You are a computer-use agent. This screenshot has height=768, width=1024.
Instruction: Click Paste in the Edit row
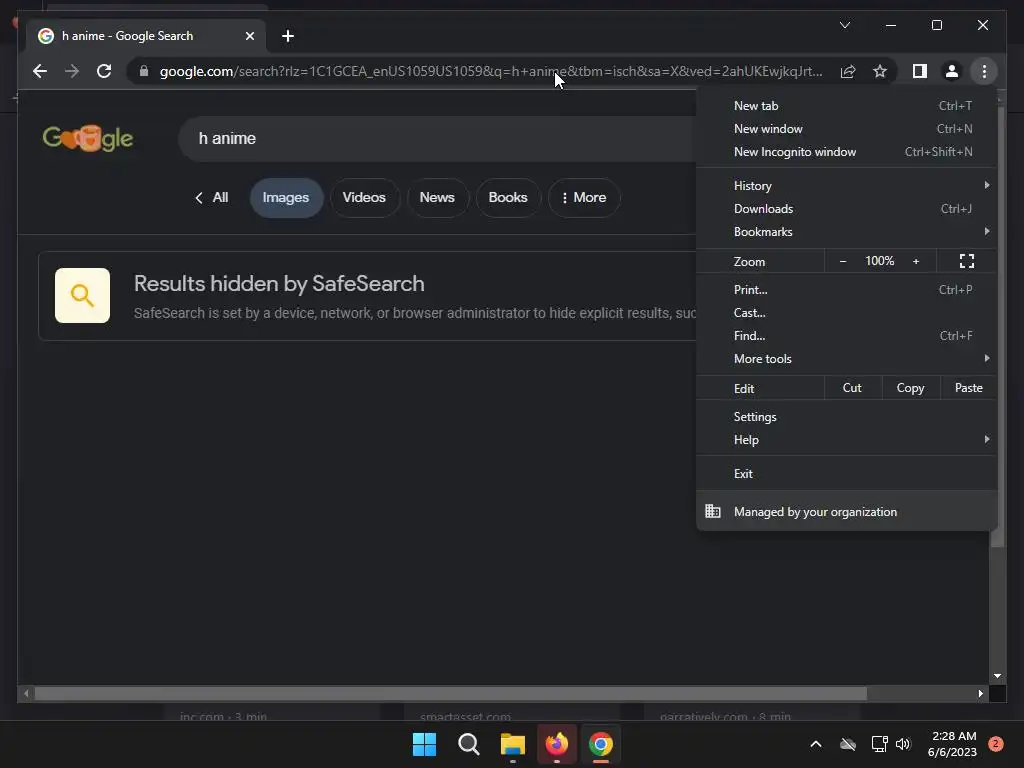(x=968, y=388)
